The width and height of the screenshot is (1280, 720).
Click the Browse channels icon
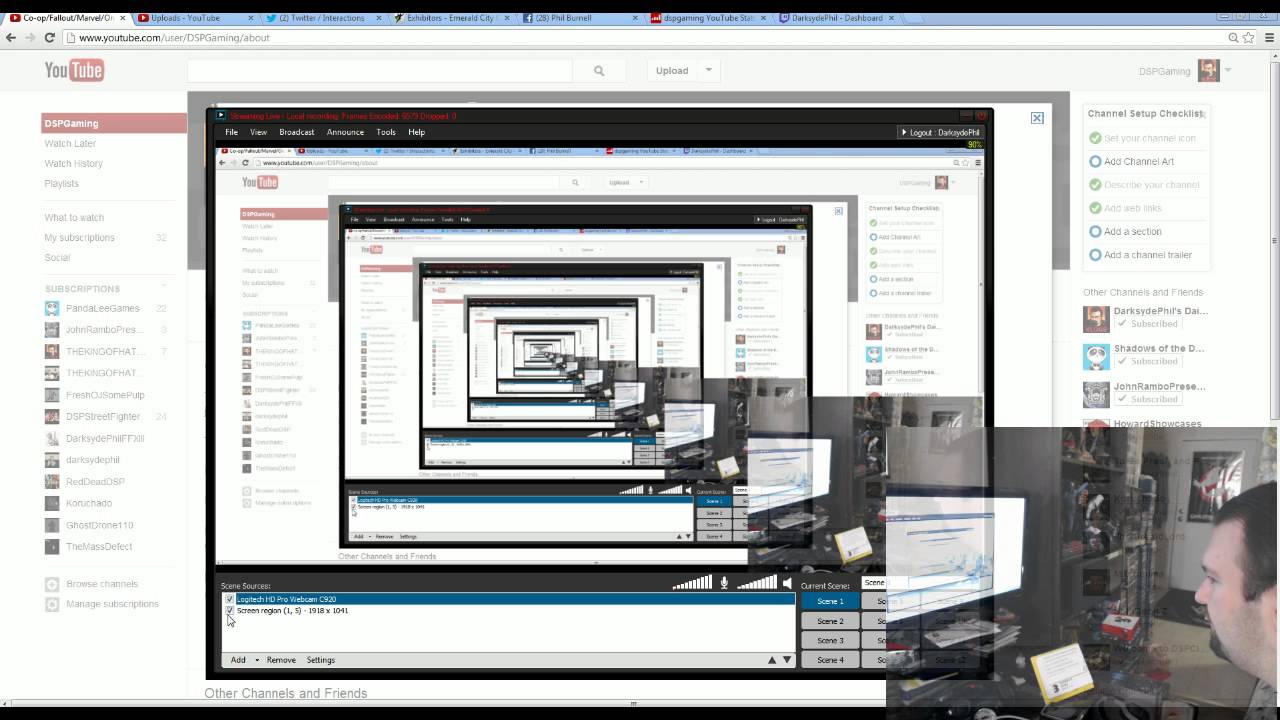click(x=52, y=584)
